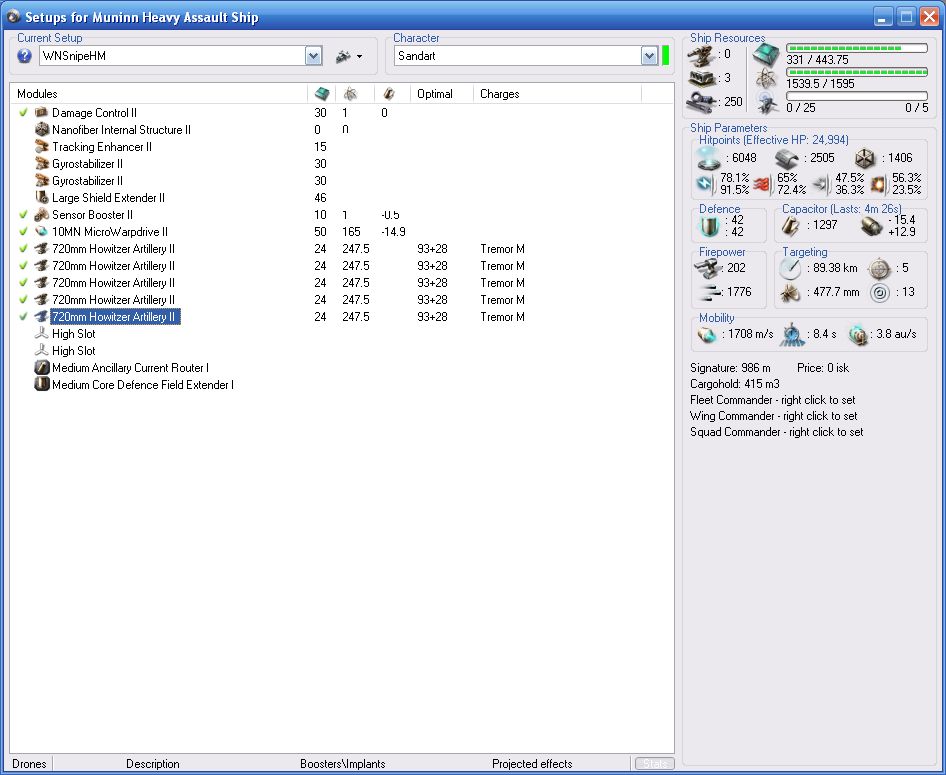946x775 pixels.
Task: Click the Nanofiber Internal Structure II icon
Action: 42,129
